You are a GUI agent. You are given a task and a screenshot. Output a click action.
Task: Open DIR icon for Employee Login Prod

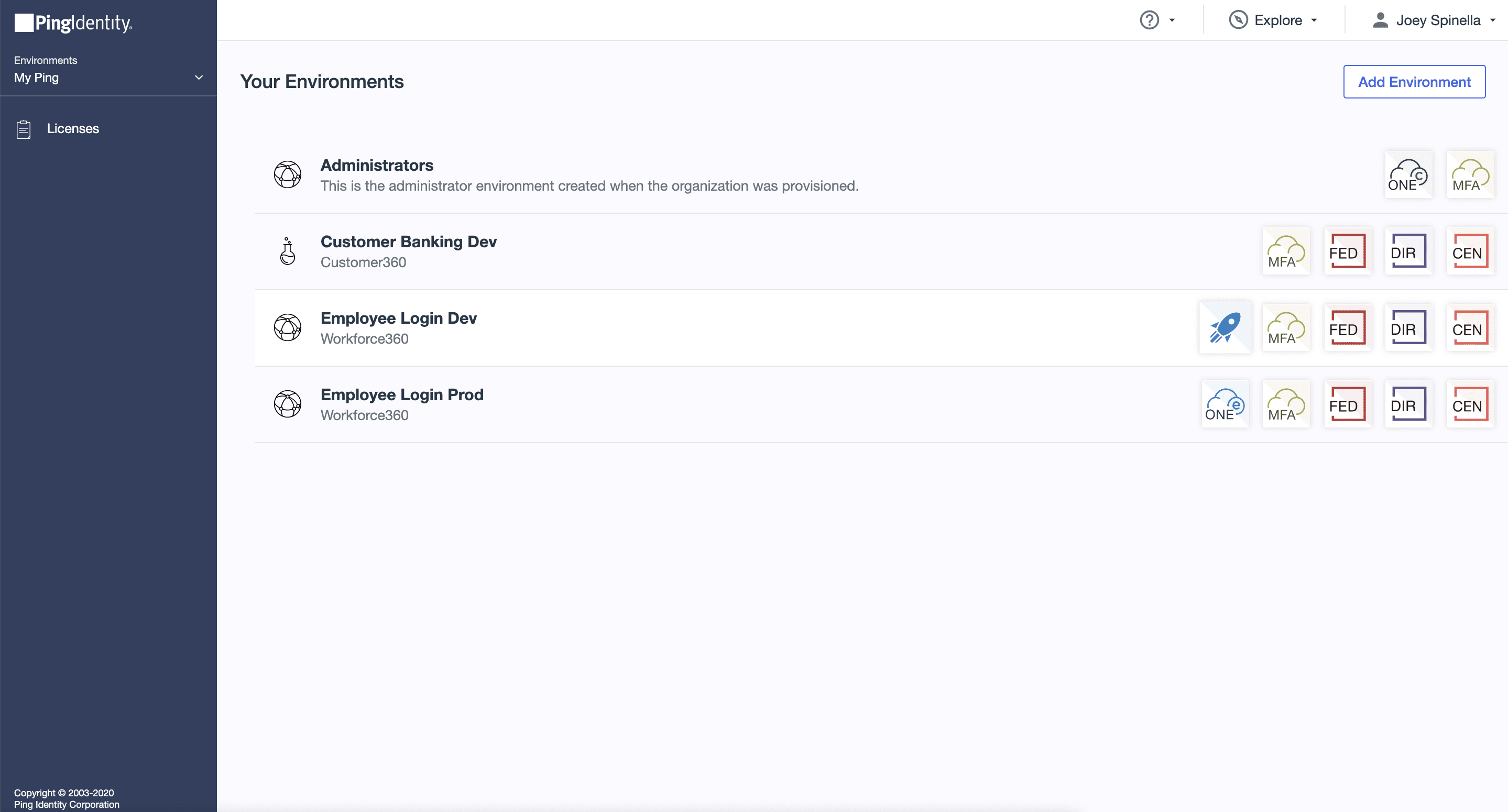(1408, 404)
